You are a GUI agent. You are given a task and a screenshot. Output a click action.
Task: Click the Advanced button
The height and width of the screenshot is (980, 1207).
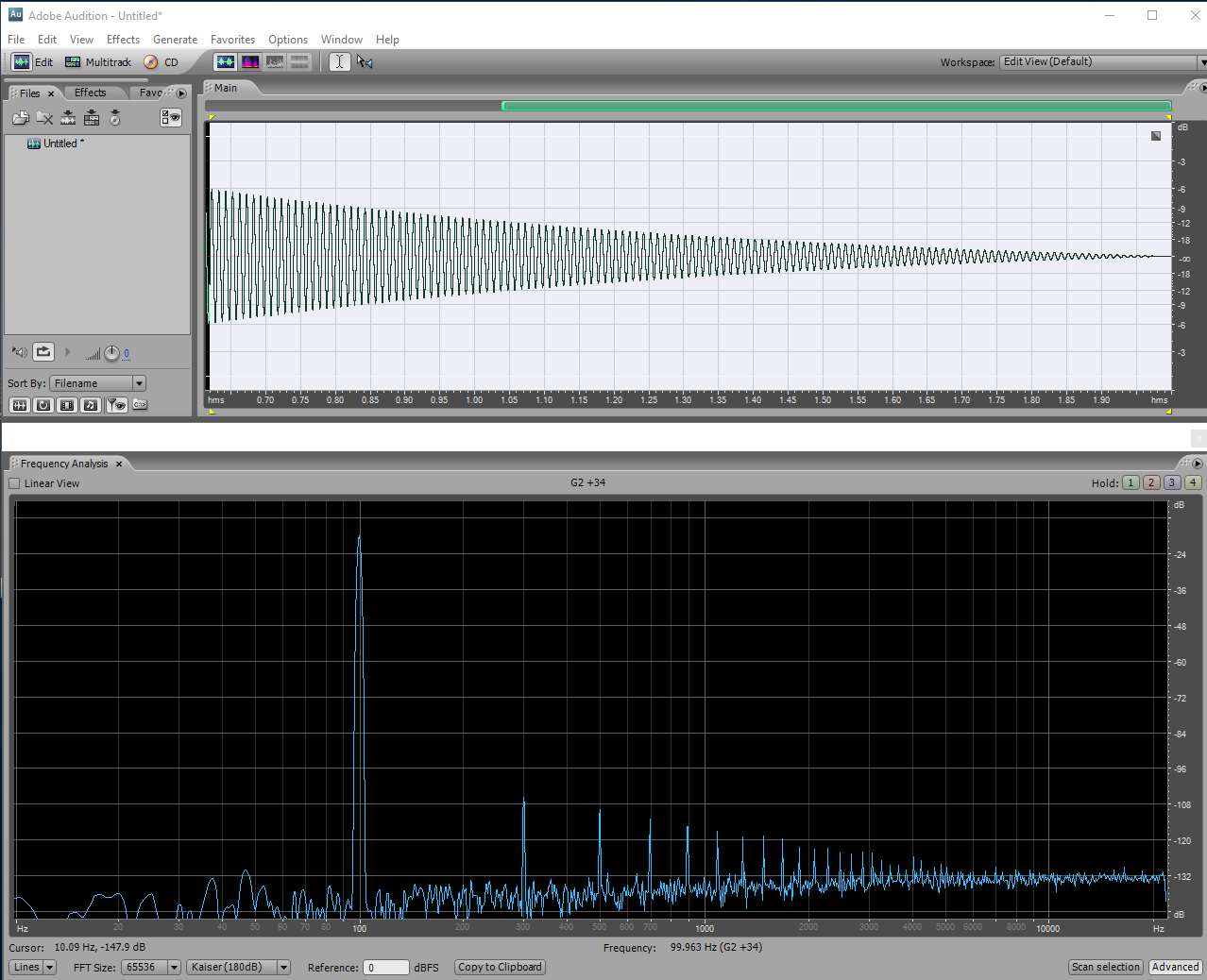[1175, 967]
